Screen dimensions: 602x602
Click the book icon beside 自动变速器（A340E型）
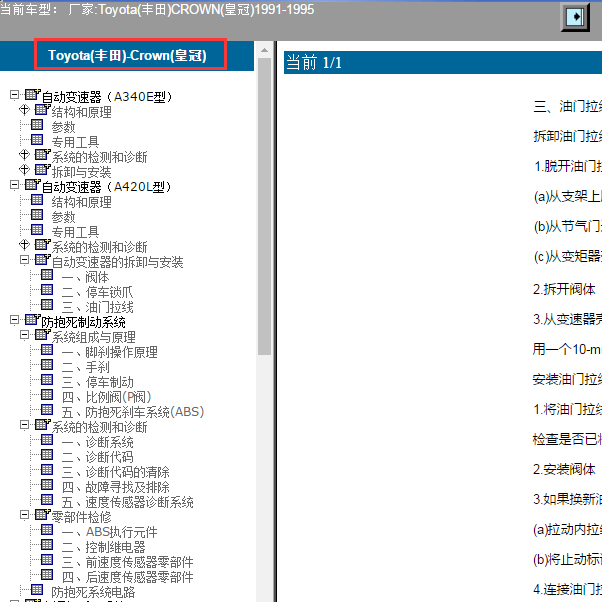pos(32,94)
